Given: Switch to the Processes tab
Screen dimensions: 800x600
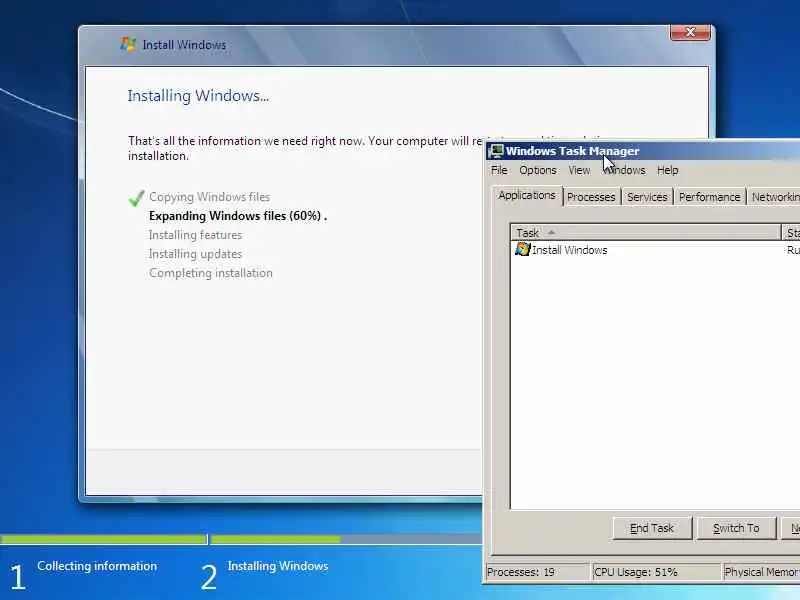Looking at the screenshot, I should click(x=591, y=197).
